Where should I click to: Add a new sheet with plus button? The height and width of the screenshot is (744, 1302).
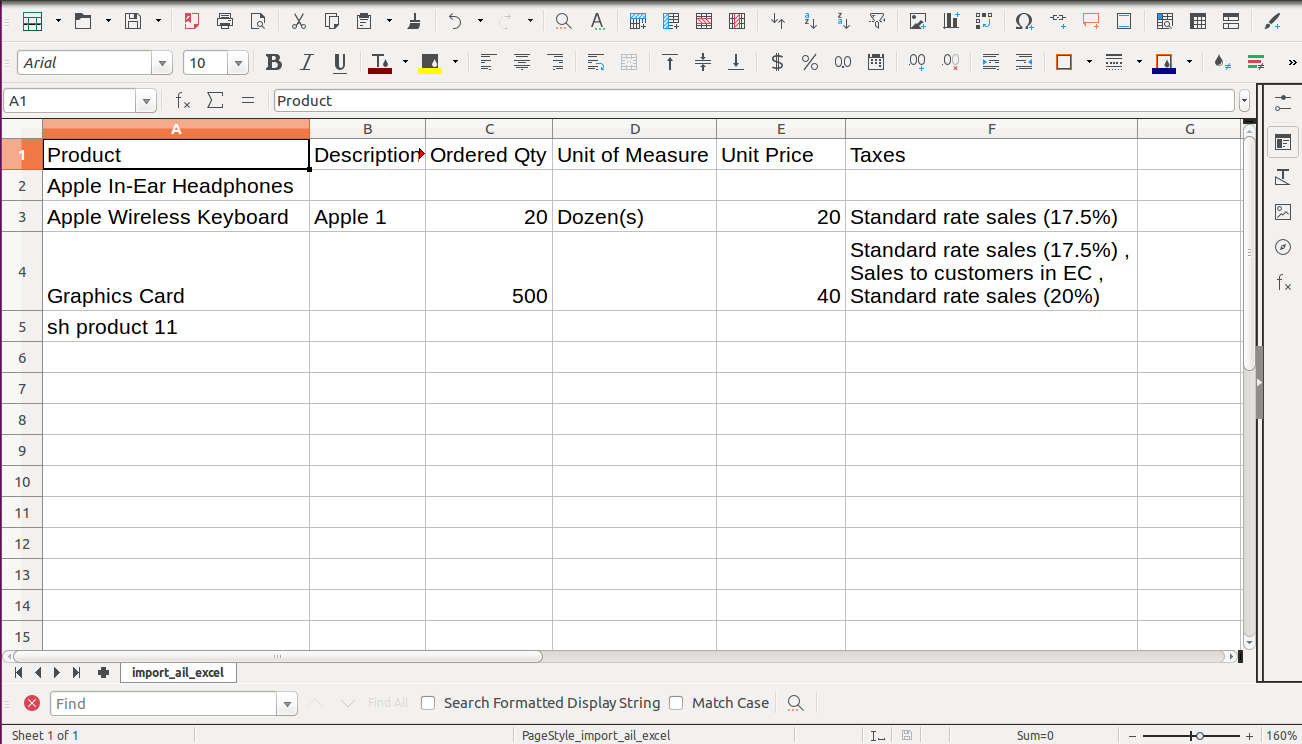103,673
